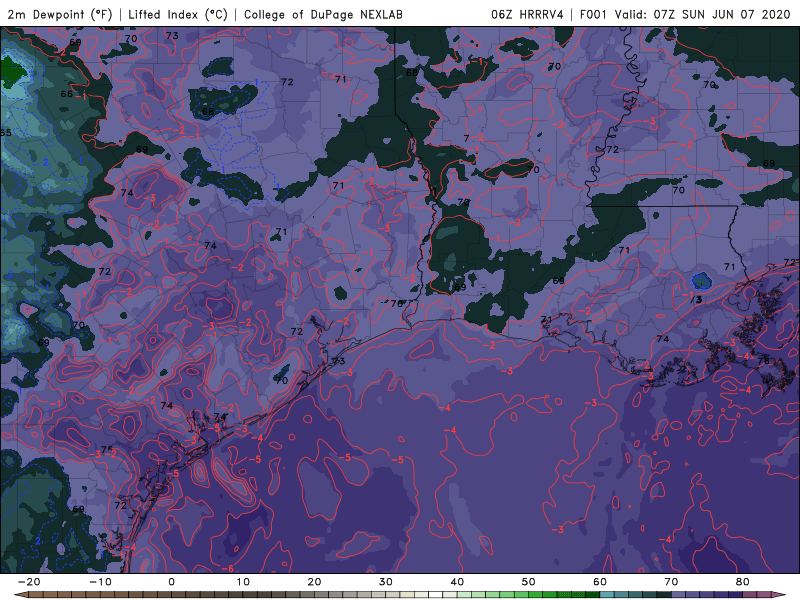Click the 'College of DuPage NEXLAB' label
This screenshot has width=800, height=600.
pyautogui.click(x=323, y=14)
